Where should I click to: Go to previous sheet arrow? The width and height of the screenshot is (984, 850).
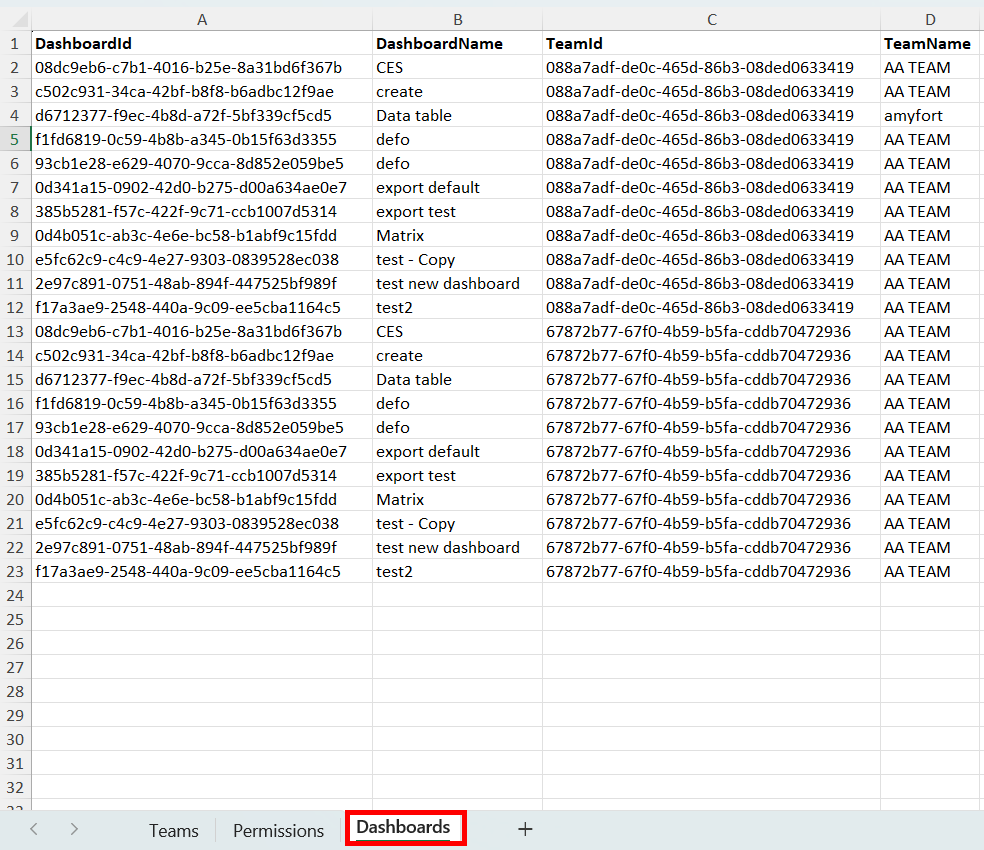(x=34, y=829)
